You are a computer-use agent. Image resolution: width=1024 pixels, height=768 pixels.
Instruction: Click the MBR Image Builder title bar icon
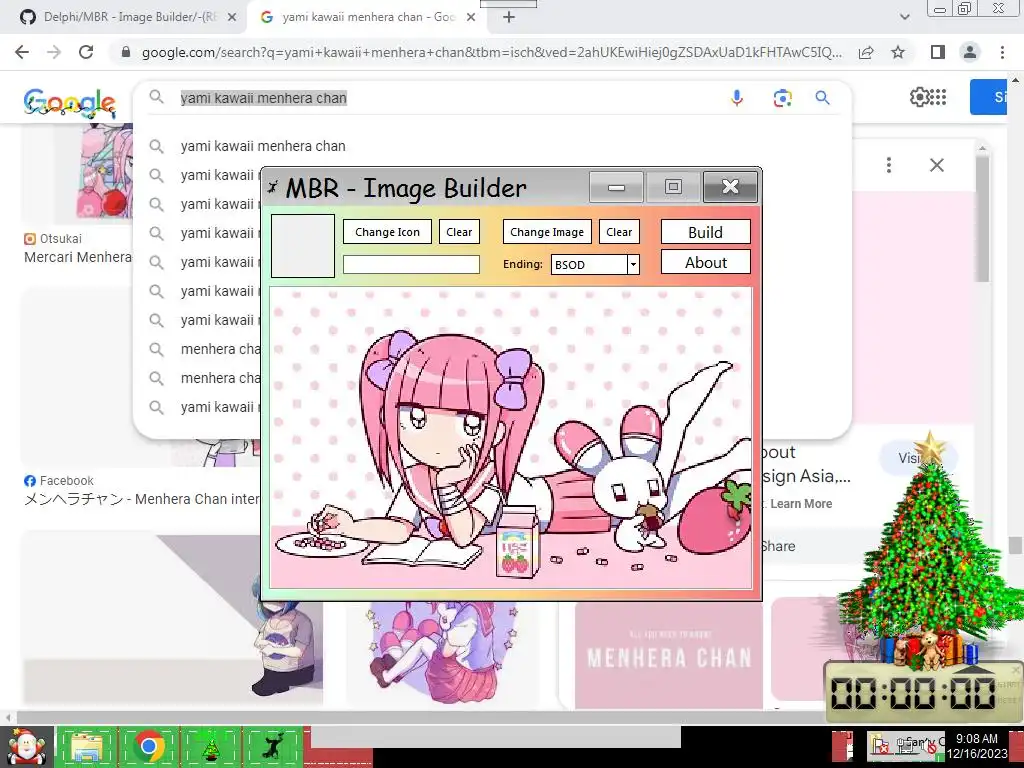click(273, 187)
